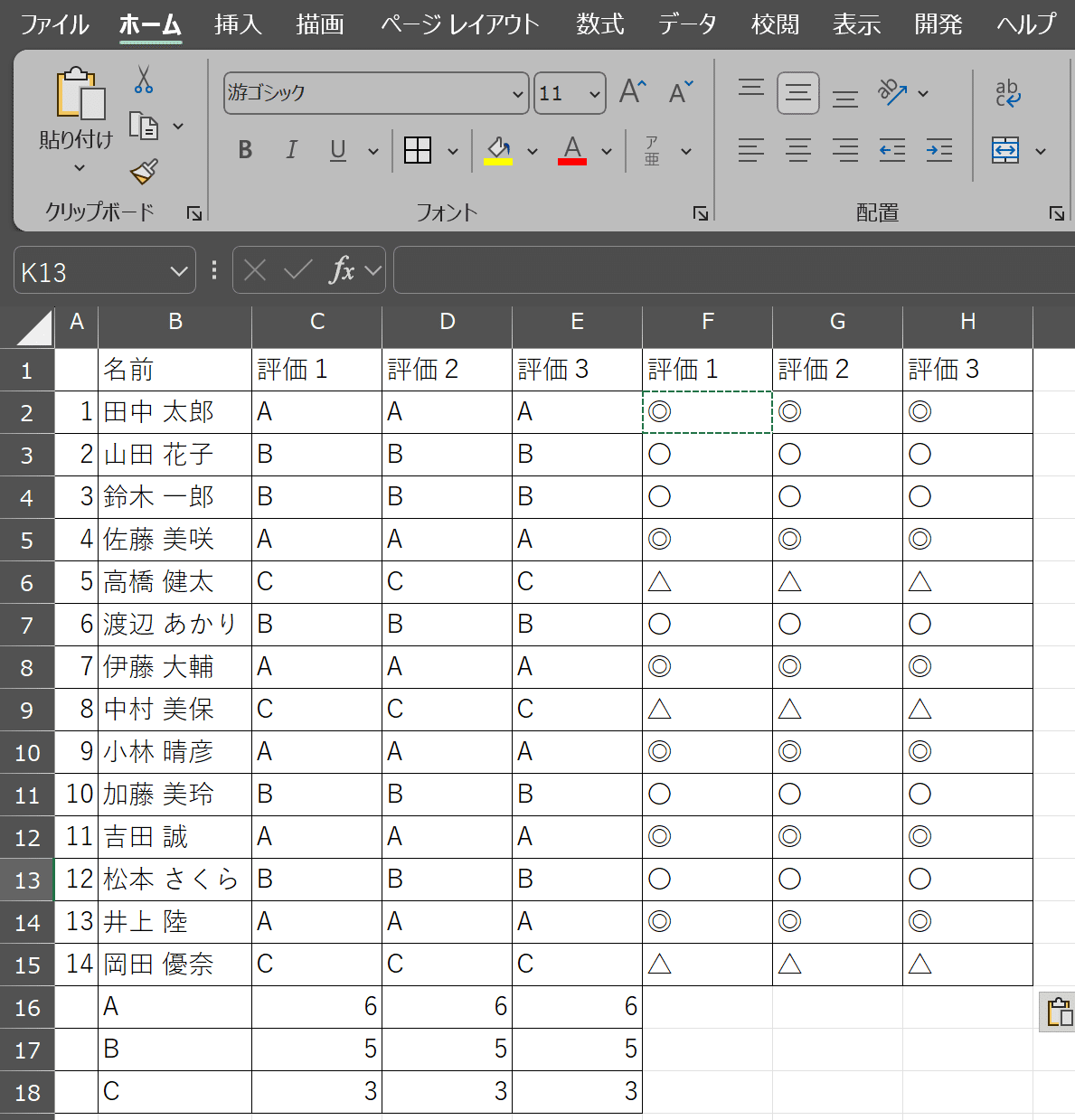Center text horizontally
The width and height of the screenshot is (1075, 1120).
click(x=798, y=150)
